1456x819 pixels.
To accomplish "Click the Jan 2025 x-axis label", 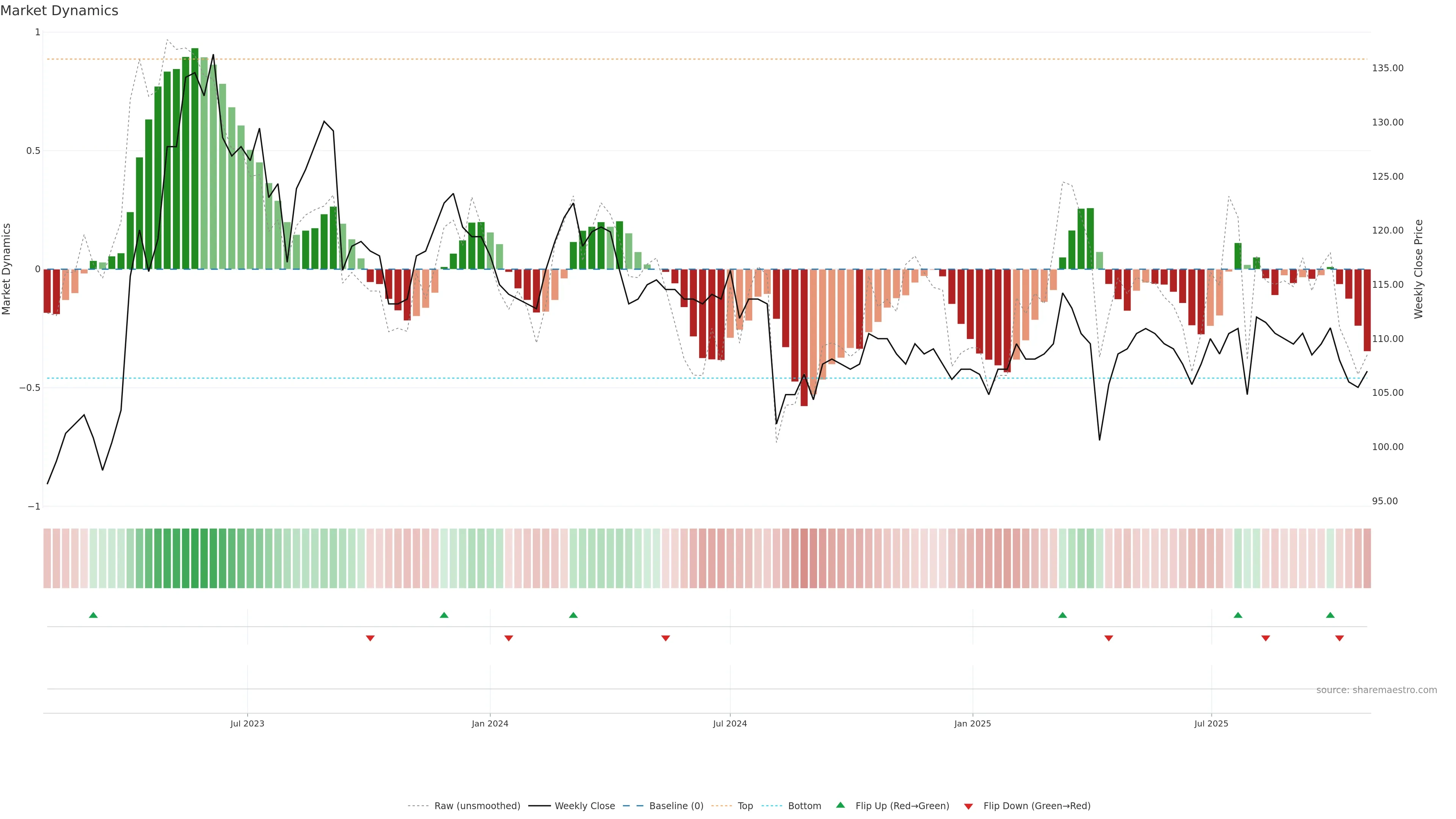I will tap(972, 723).
